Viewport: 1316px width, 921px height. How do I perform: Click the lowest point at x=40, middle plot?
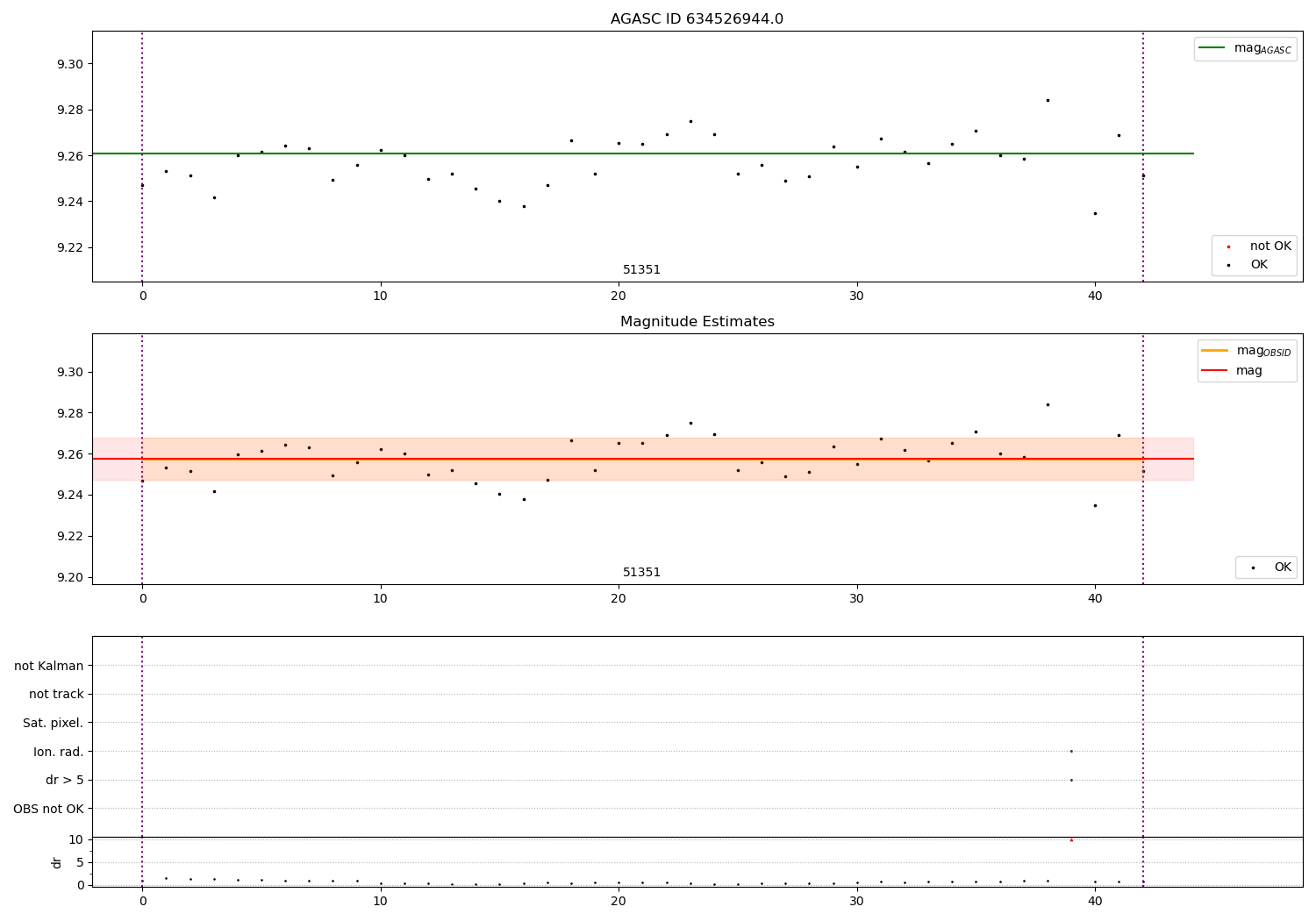click(x=1095, y=505)
